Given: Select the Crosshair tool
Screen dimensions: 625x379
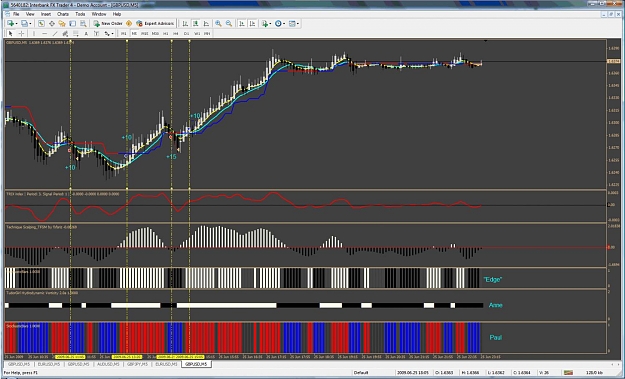Looking at the screenshot, I should coord(21,33).
